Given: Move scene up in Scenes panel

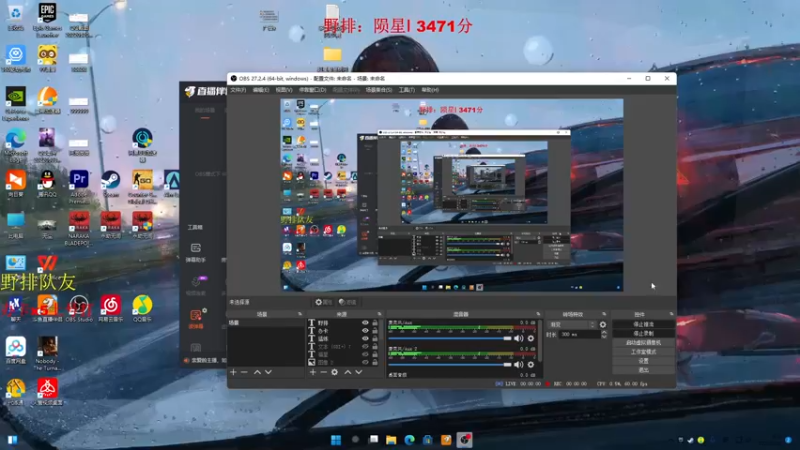Looking at the screenshot, I should click(258, 372).
